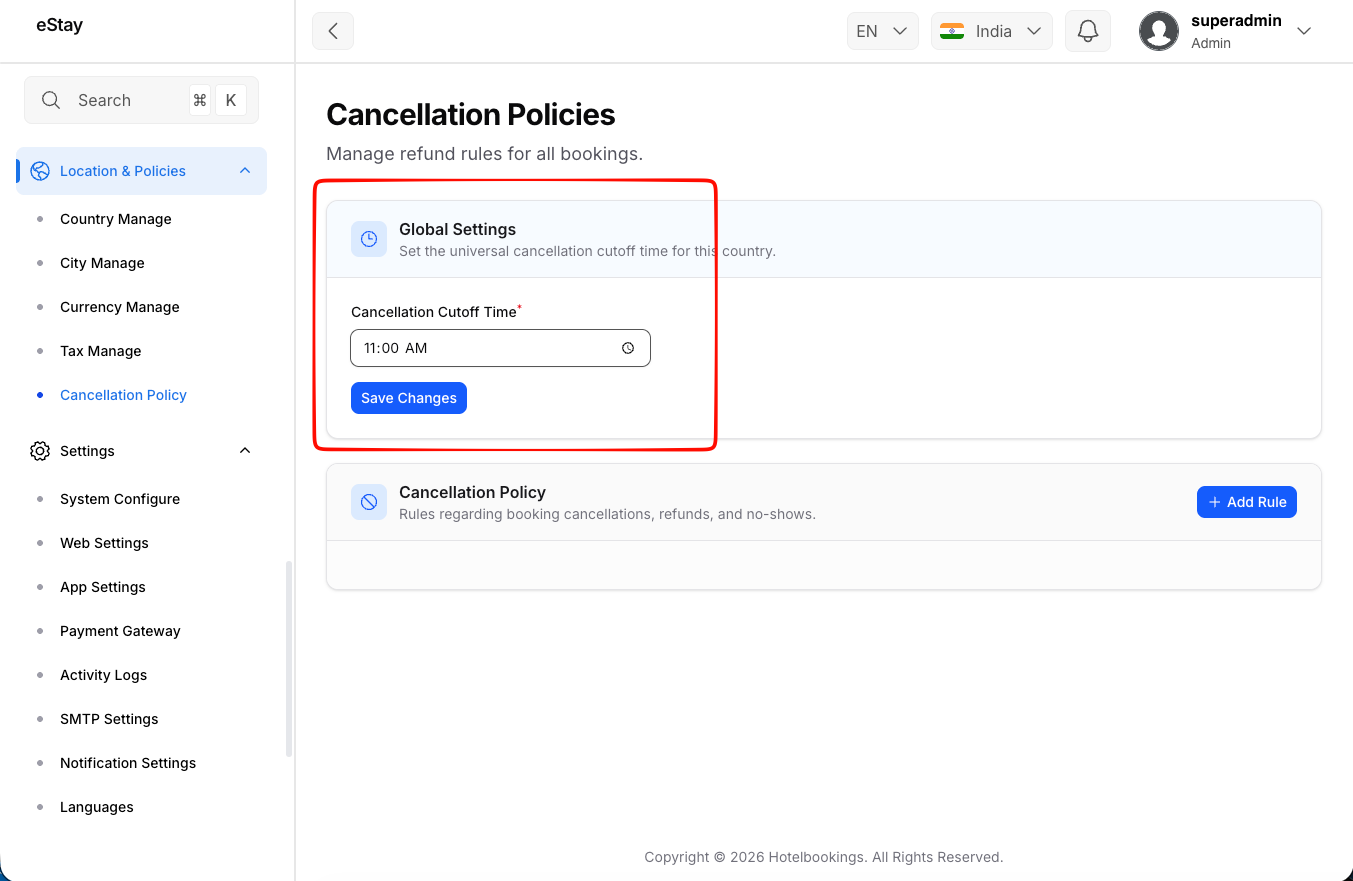Image resolution: width=1353 pixels, height=881 pixels.
Task: Open Payment Gateway settings
Action: 120,631
